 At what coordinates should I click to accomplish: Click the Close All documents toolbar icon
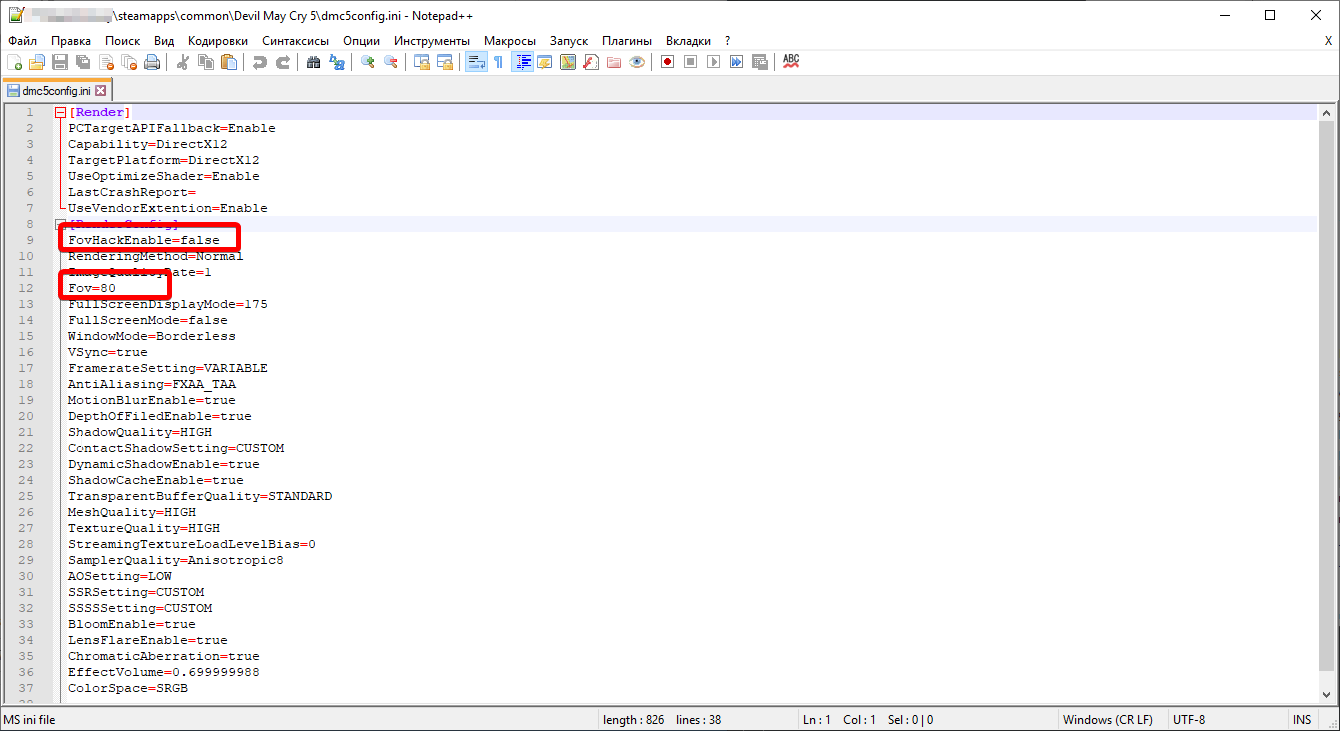pos(129,62)
